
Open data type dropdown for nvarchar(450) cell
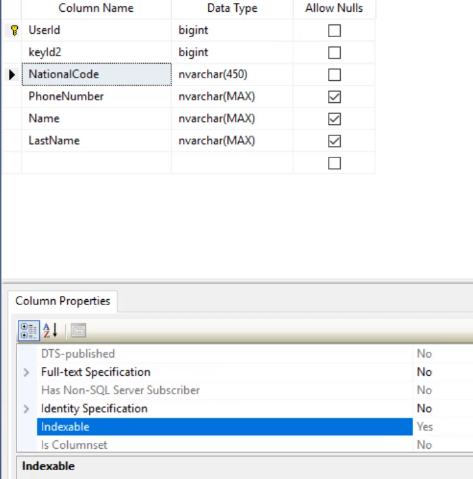click(x=232, y=74)
